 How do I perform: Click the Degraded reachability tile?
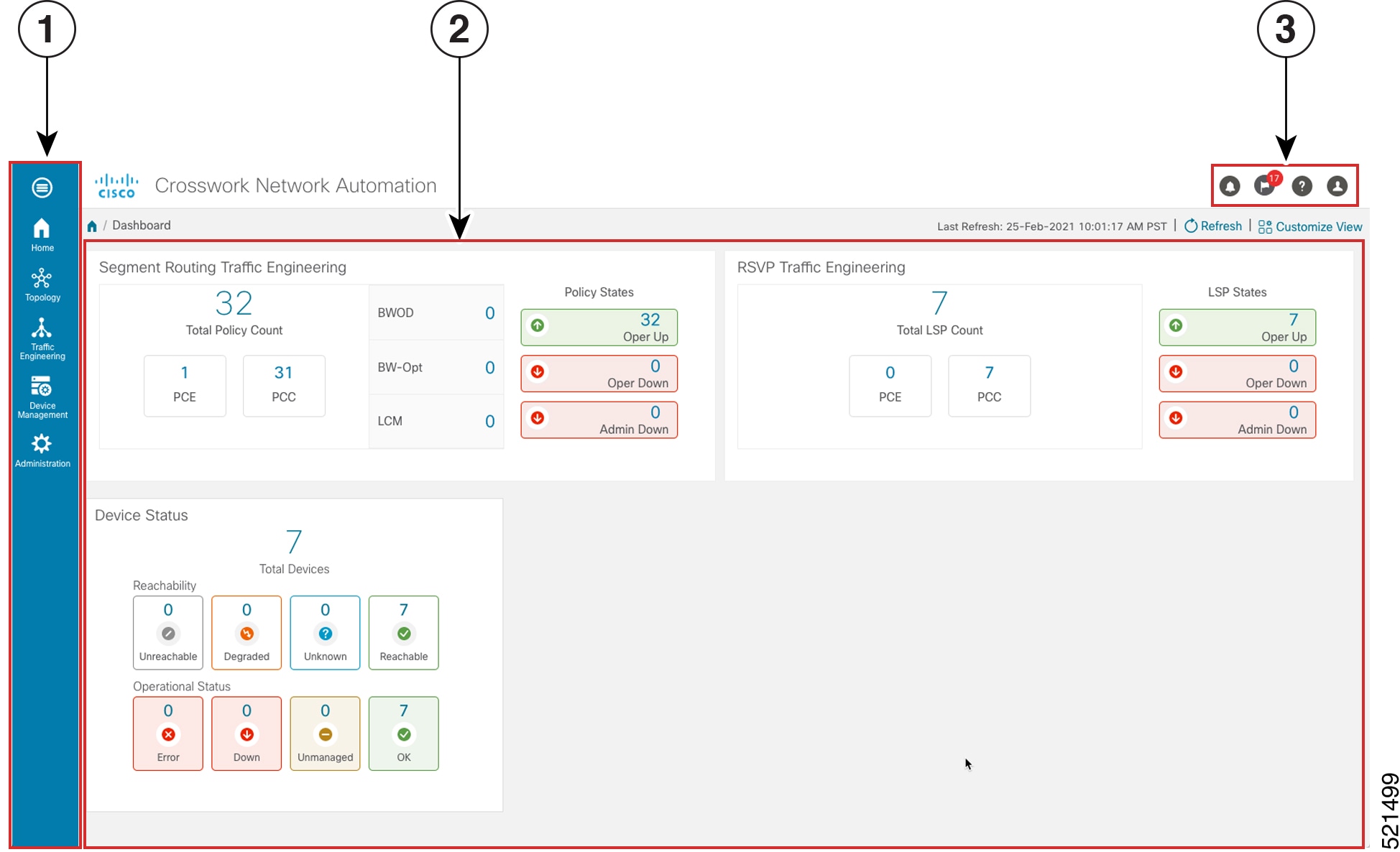click(x=247, y=632)
